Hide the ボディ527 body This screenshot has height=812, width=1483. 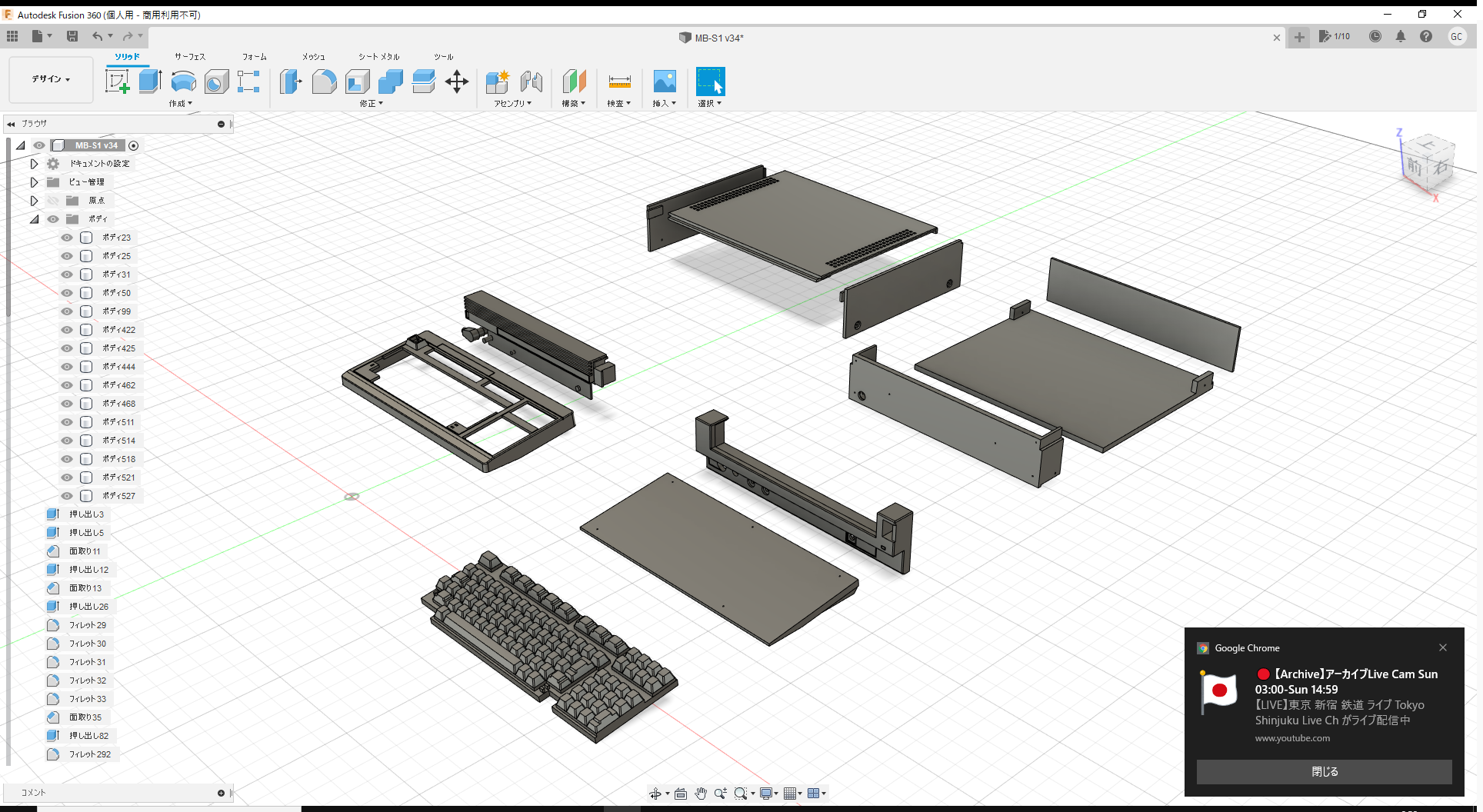tap(66, 496)
